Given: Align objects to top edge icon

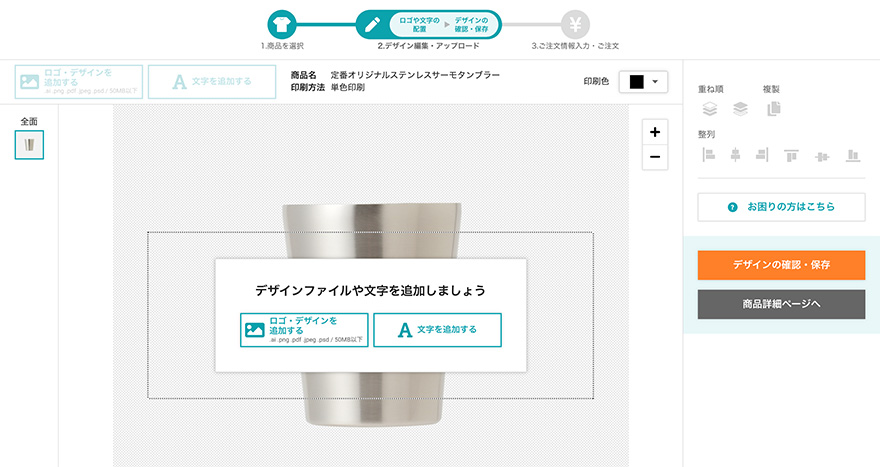Looking at the screenshot, I should click(x=791, y=155).
